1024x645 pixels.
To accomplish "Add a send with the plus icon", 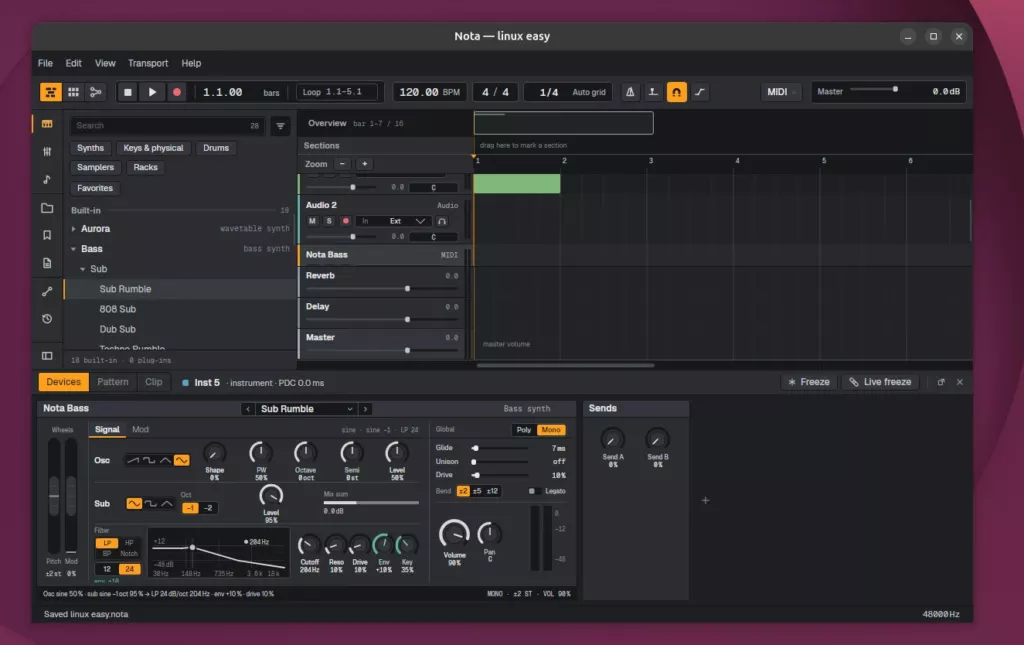I will [x=705, y=501].
